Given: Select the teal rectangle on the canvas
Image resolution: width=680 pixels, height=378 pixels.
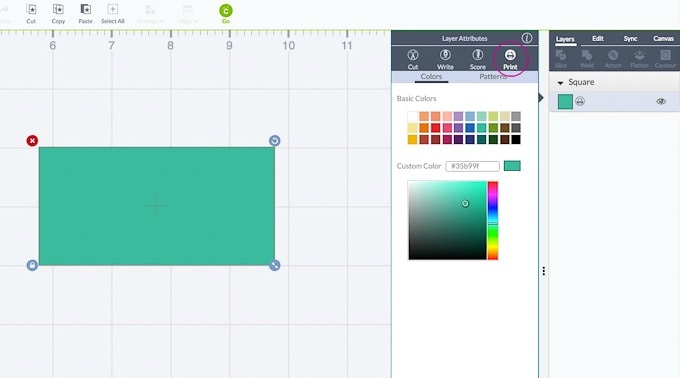Looking at the screenshot, I should pos(157,206).
